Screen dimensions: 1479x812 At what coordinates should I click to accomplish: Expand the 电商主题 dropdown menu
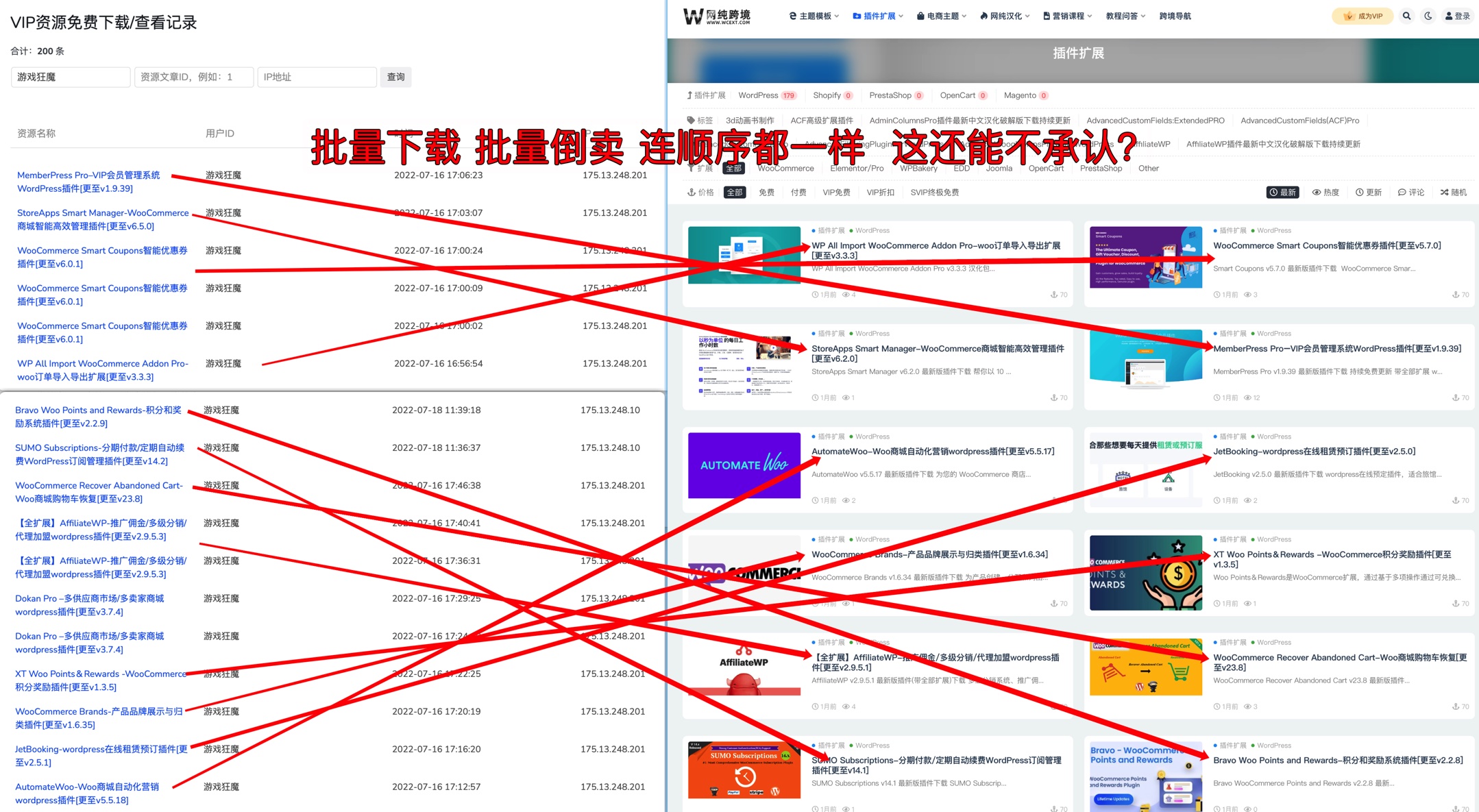942,16
